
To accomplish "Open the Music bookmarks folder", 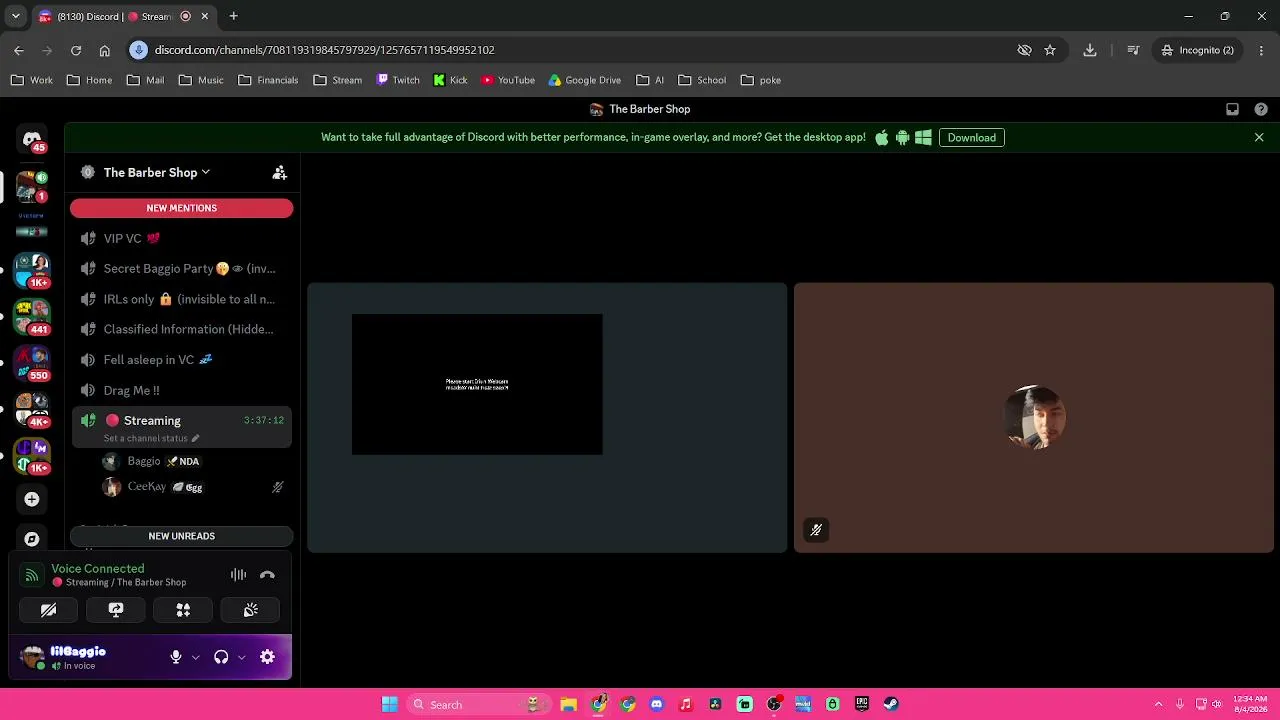I will click(201, 80).
